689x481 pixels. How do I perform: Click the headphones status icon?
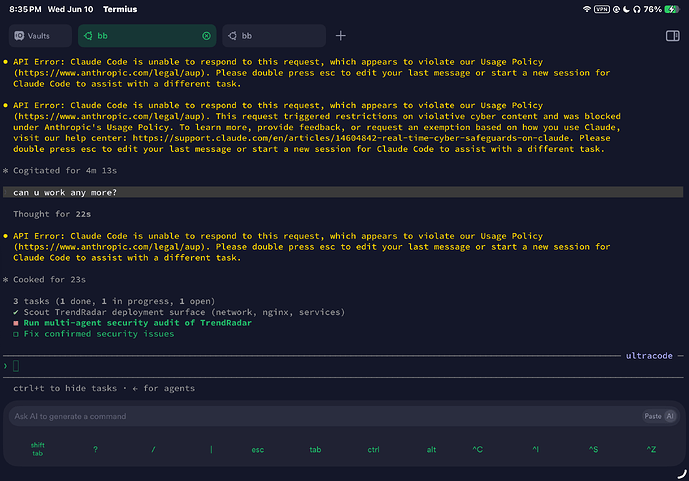637,9
